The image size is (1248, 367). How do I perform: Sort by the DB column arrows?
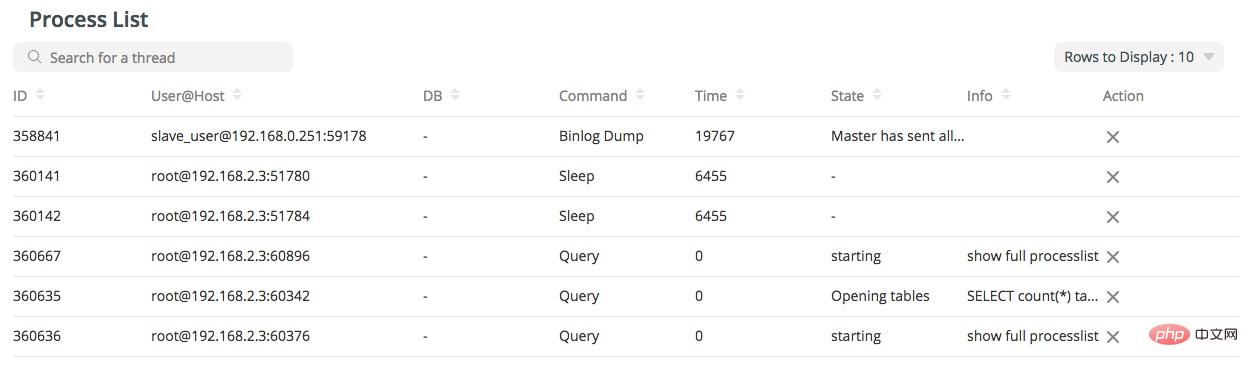point(455,95)
